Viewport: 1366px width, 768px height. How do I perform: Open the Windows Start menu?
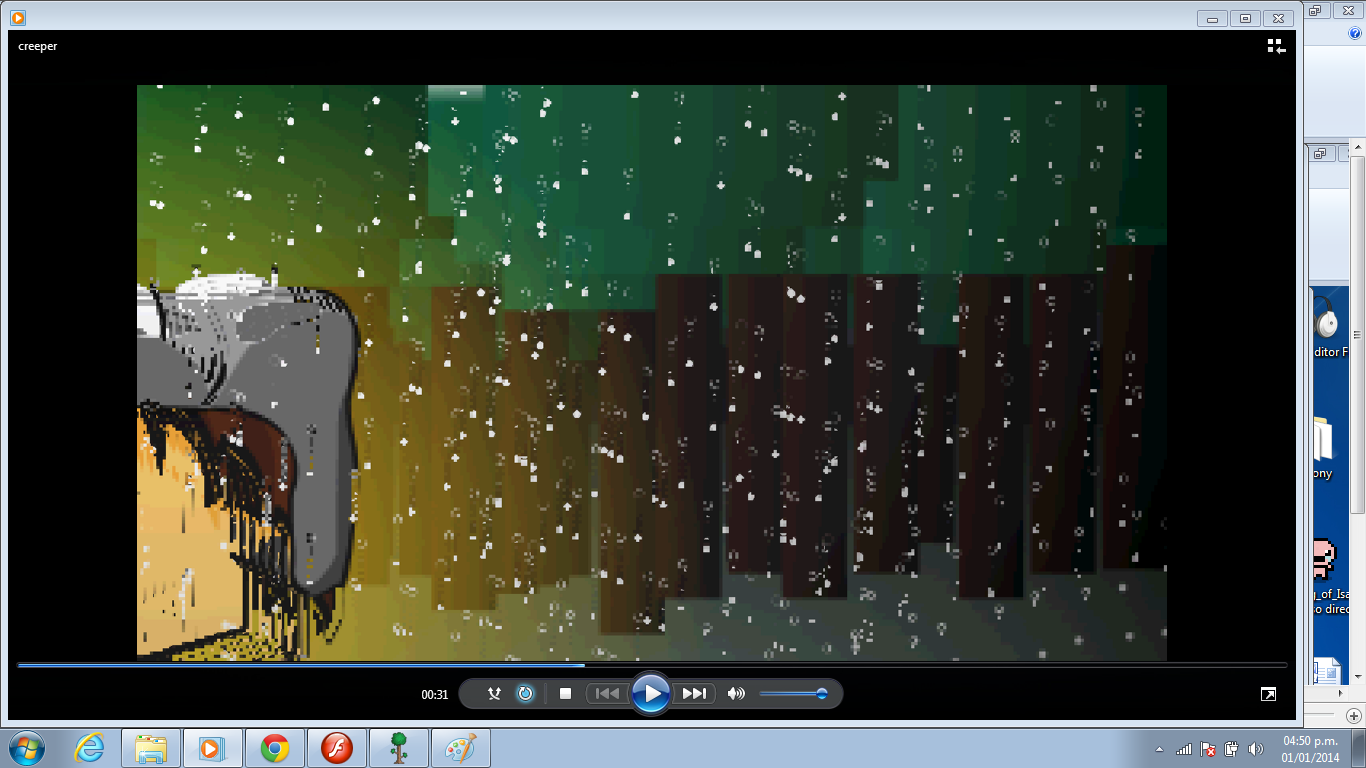pos(26,748)
